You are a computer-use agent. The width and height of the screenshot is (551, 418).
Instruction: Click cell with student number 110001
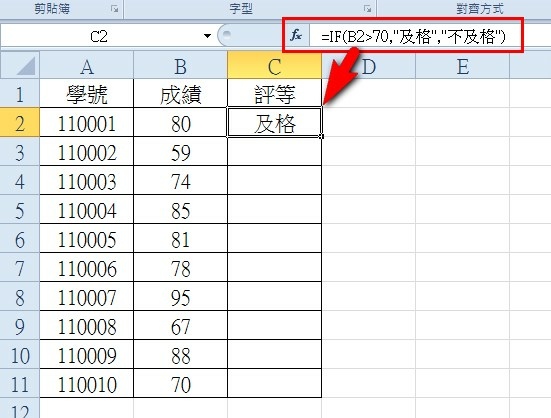pyautogui.click(x=86, y=122)
